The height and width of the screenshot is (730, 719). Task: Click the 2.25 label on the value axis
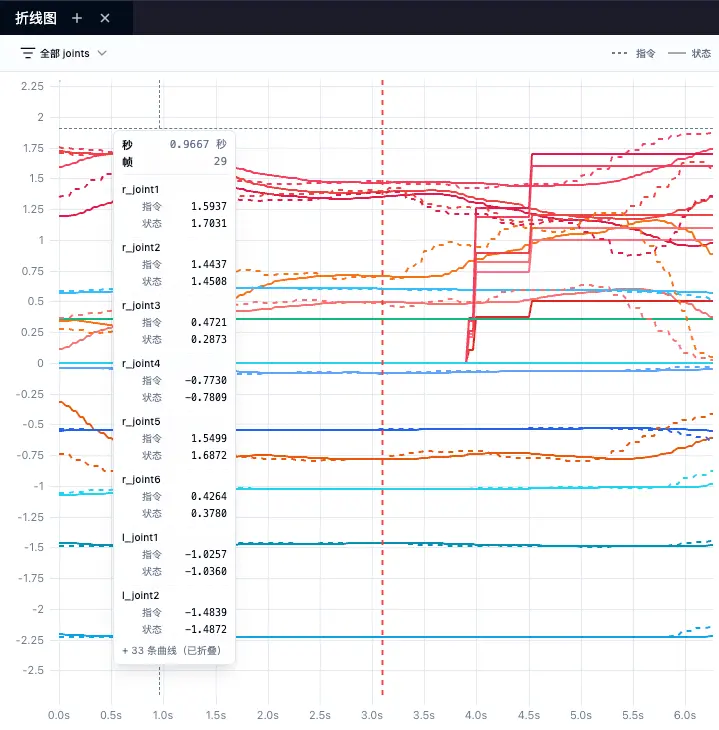pyautogui.click(x=32, y=87)
